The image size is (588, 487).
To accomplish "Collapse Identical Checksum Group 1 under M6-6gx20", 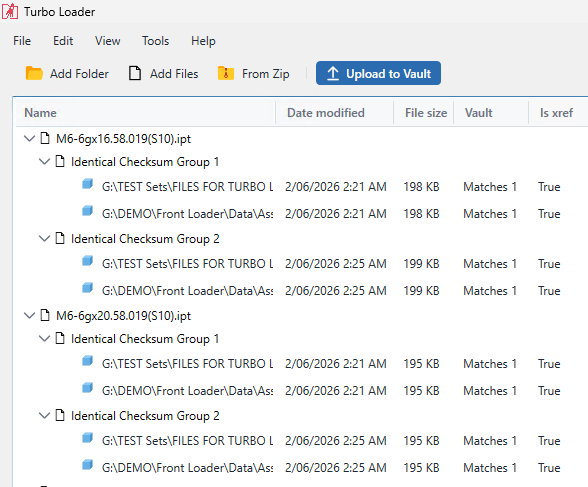I will point(44,339).
